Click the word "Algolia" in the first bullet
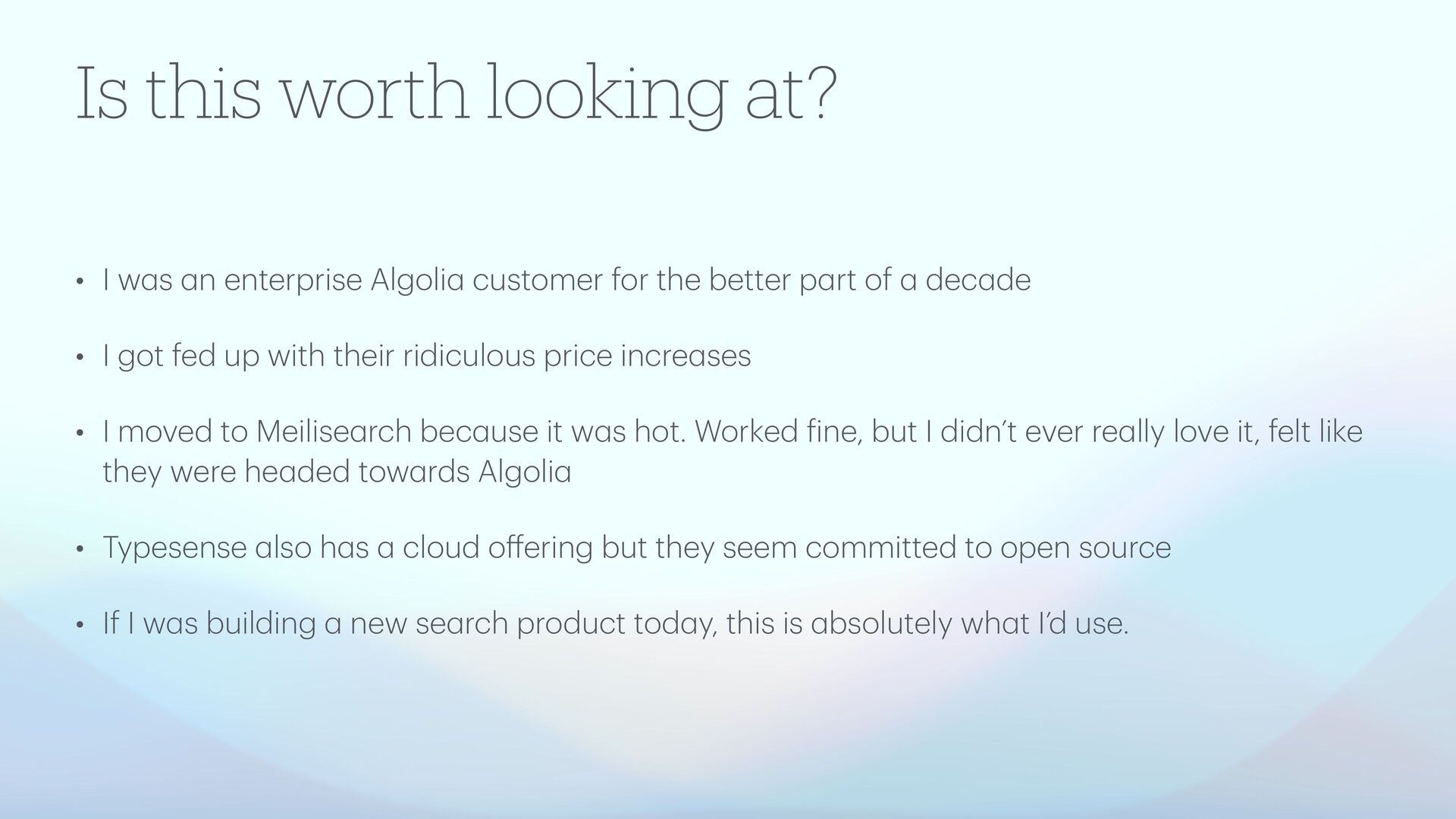The height and width of the screenshot is (819, 1456). tap(416, 281)
